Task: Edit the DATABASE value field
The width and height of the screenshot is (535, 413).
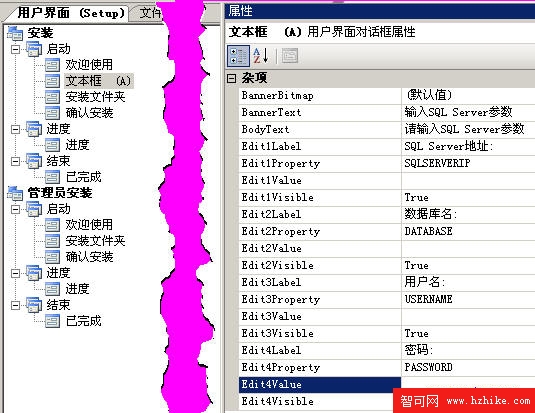Action: (468, 231)
